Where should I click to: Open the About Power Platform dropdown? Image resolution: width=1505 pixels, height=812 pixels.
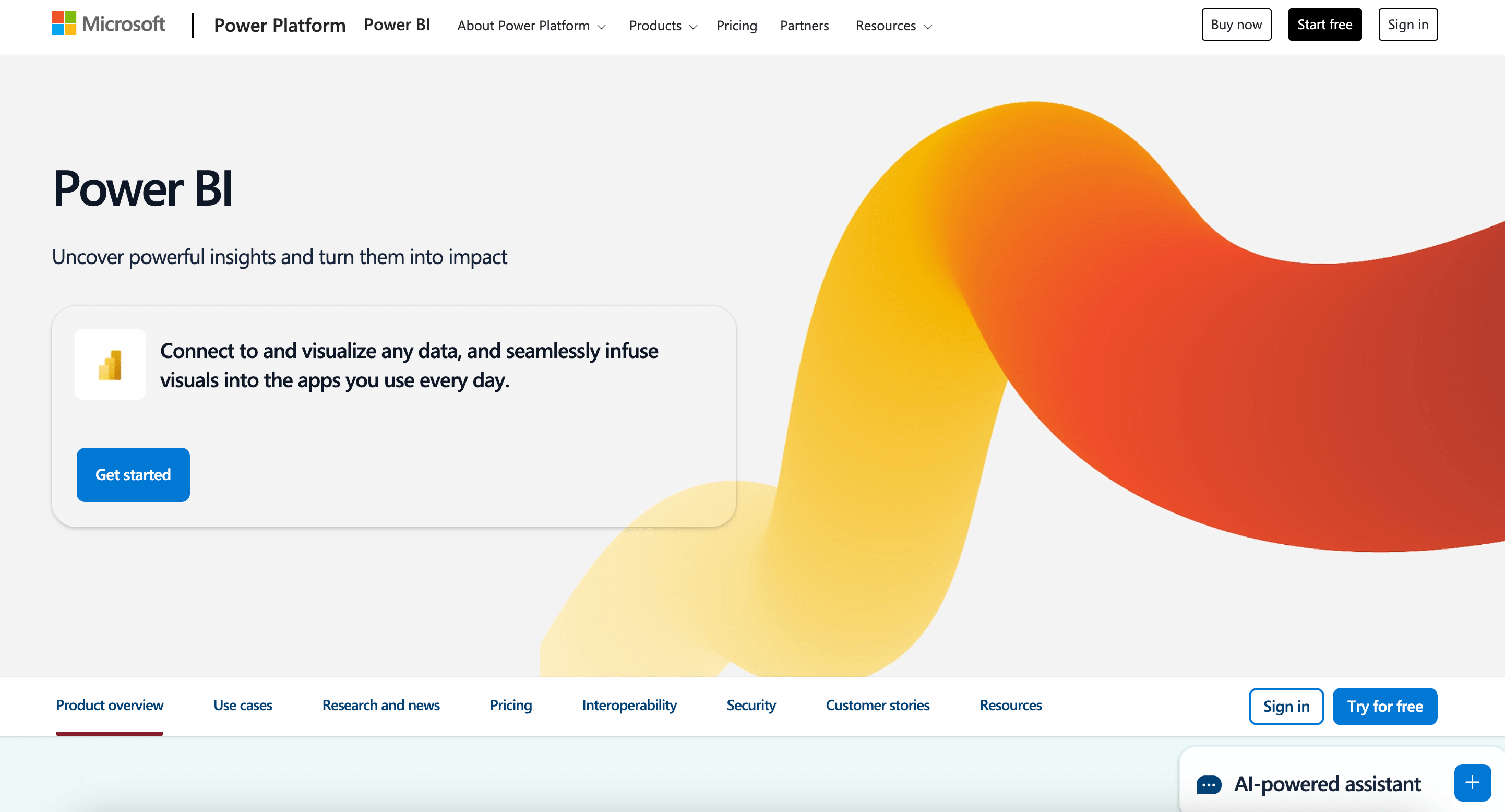pos(531,26)
